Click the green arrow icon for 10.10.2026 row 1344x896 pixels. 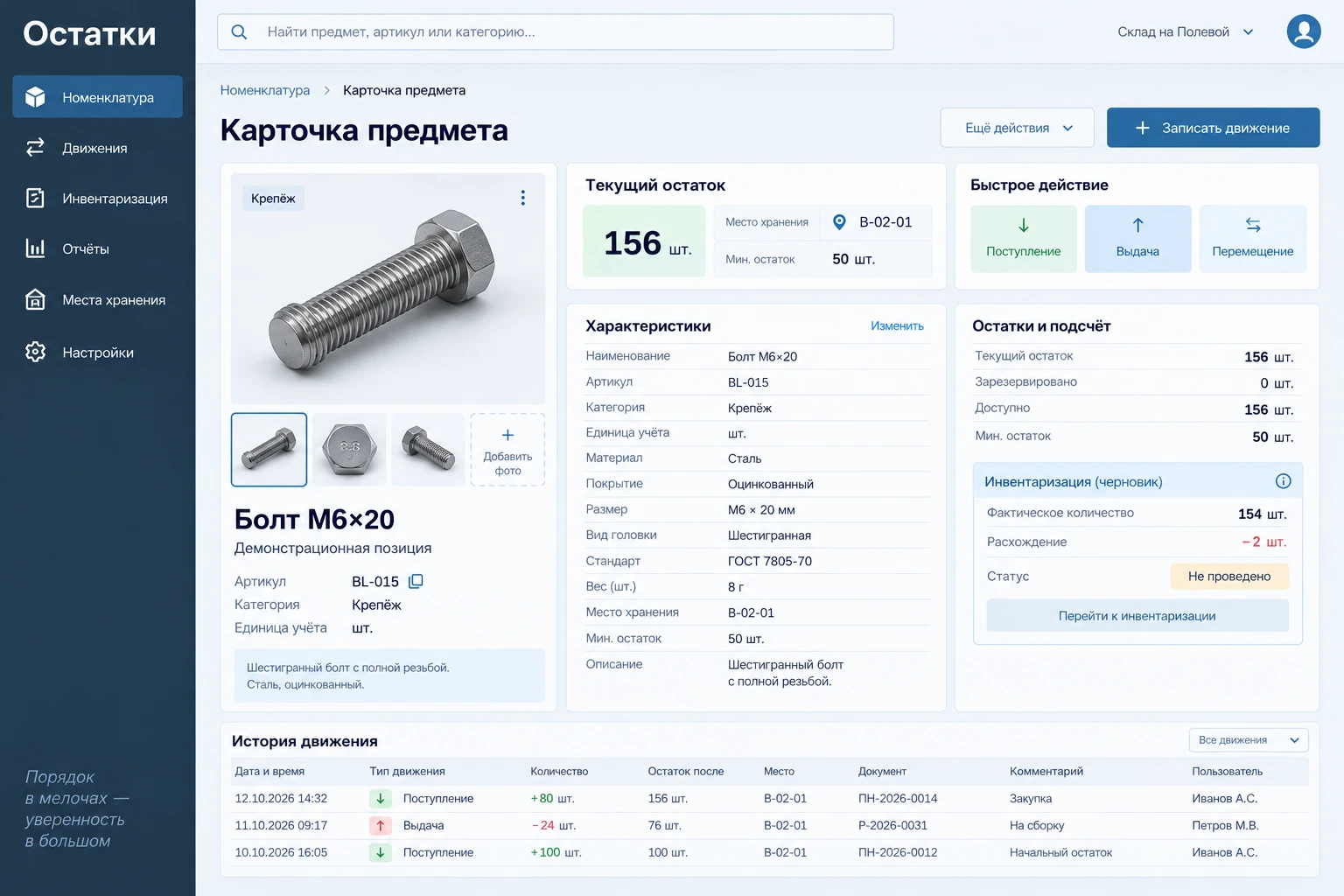[x=381, y=852]
